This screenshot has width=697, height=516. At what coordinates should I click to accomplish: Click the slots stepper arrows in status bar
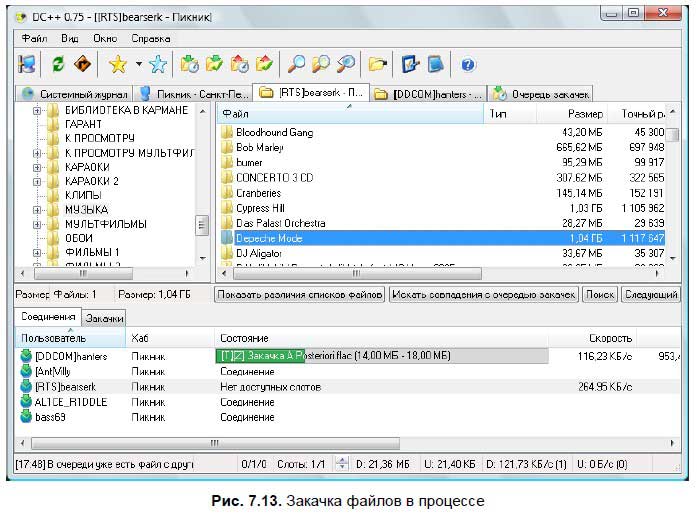342,464
